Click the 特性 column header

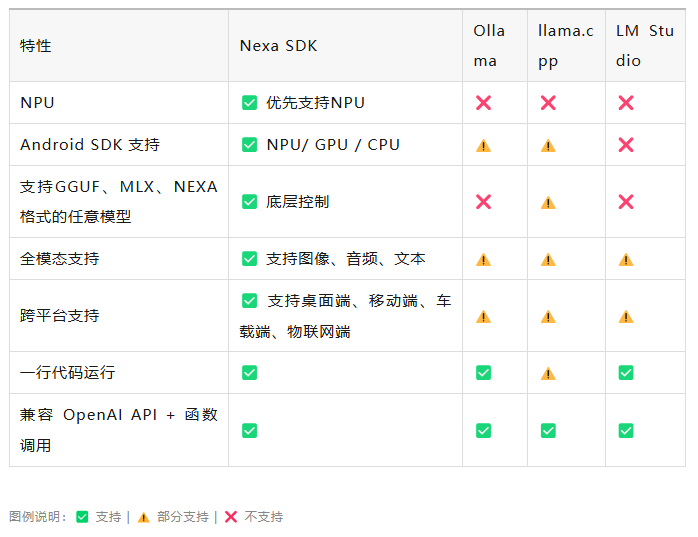click(36, 46)
